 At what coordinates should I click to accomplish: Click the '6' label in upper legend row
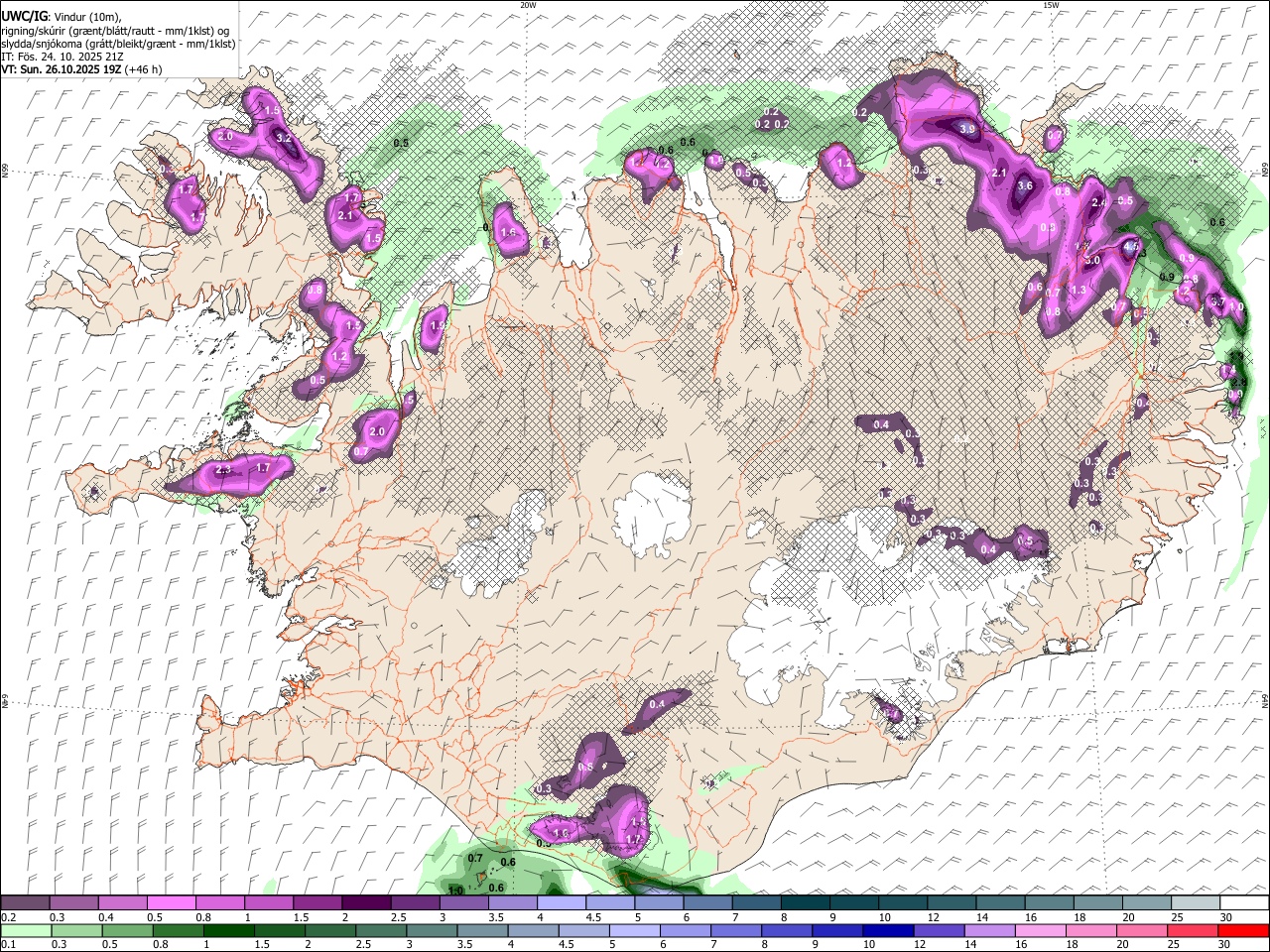coord(687,917)
